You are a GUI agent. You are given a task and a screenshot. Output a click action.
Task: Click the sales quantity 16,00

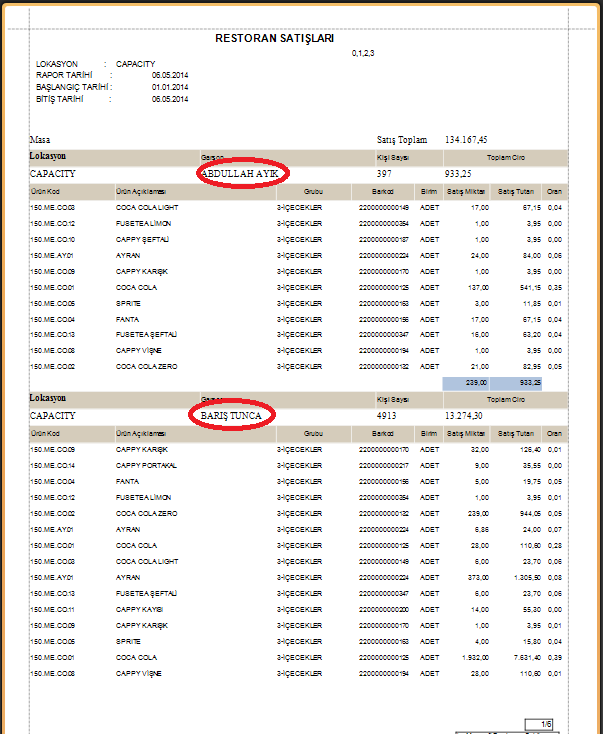[x=481, y=335]
